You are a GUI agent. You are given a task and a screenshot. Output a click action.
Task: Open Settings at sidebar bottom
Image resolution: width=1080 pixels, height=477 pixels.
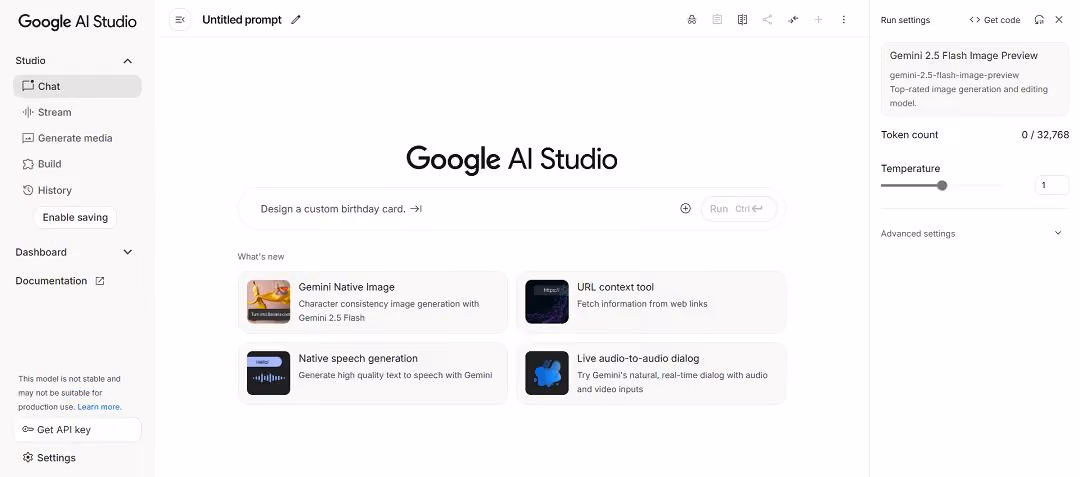(49, 458)
